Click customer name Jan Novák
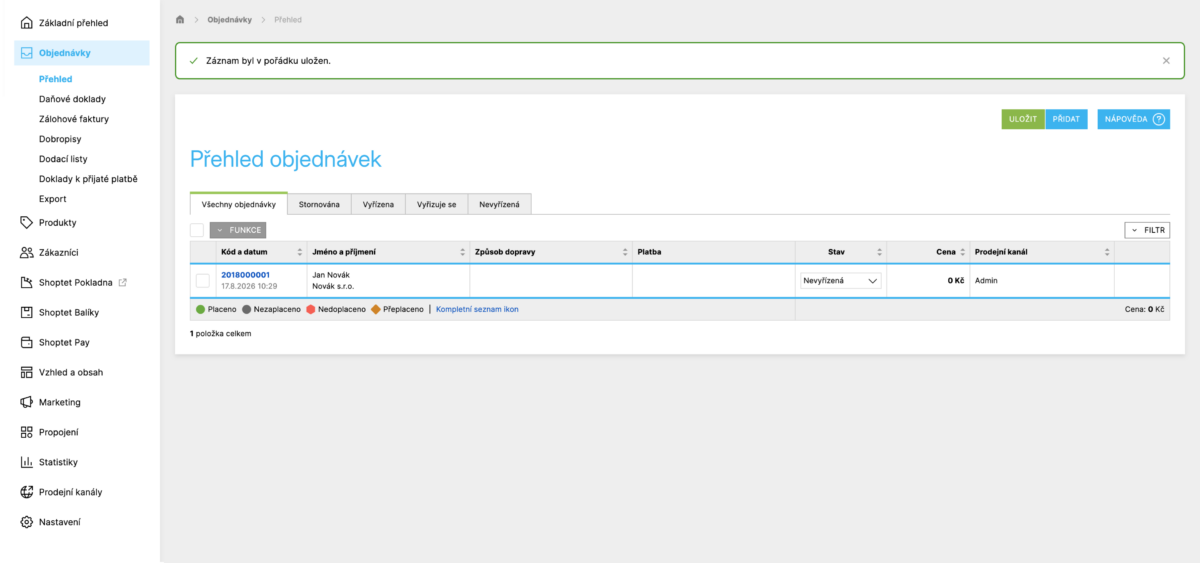The width and height of the screenshot is (1200, 563). tap(332, 274)
